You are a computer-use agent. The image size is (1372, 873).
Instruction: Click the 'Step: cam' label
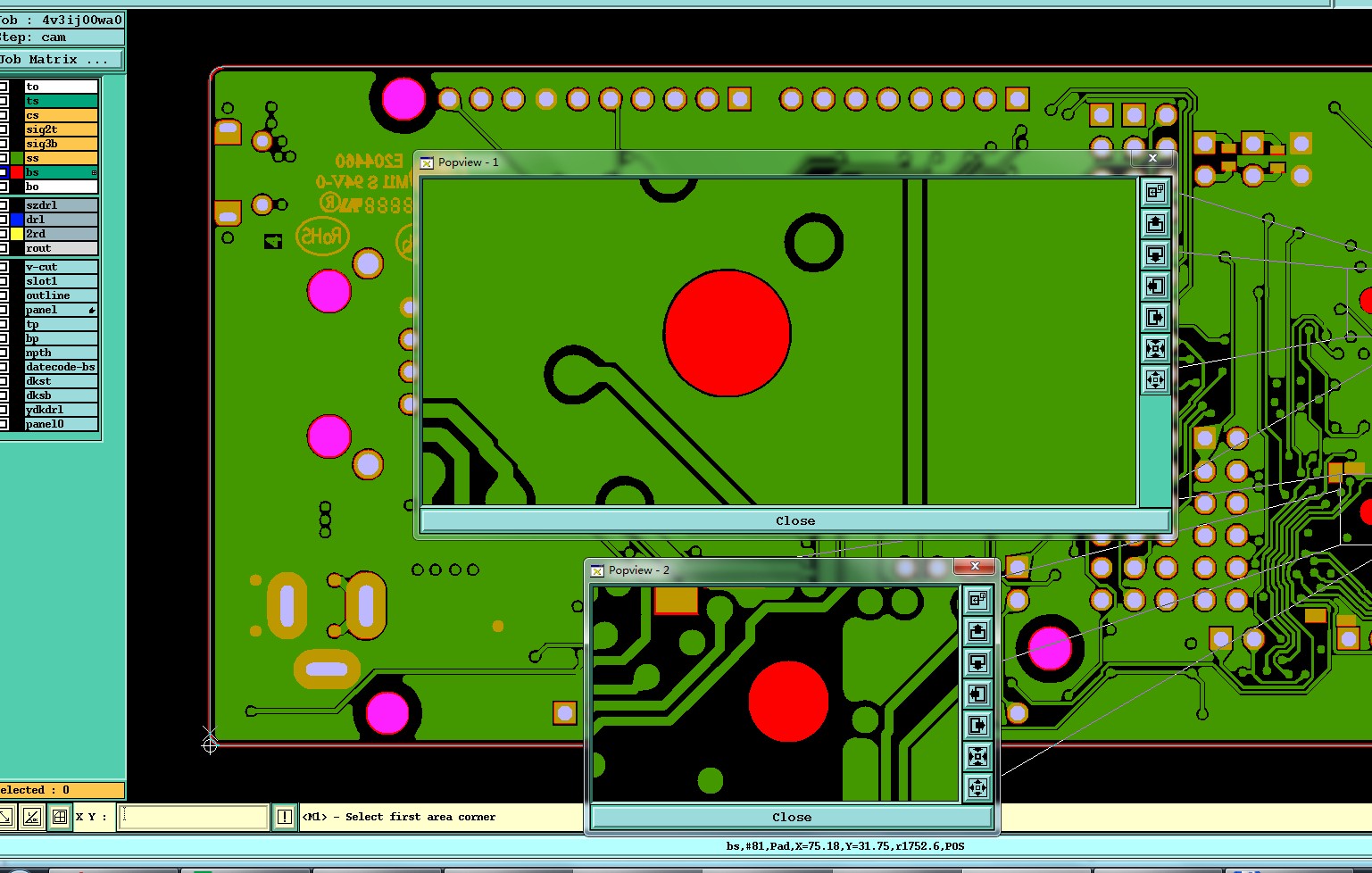(34, 37)
